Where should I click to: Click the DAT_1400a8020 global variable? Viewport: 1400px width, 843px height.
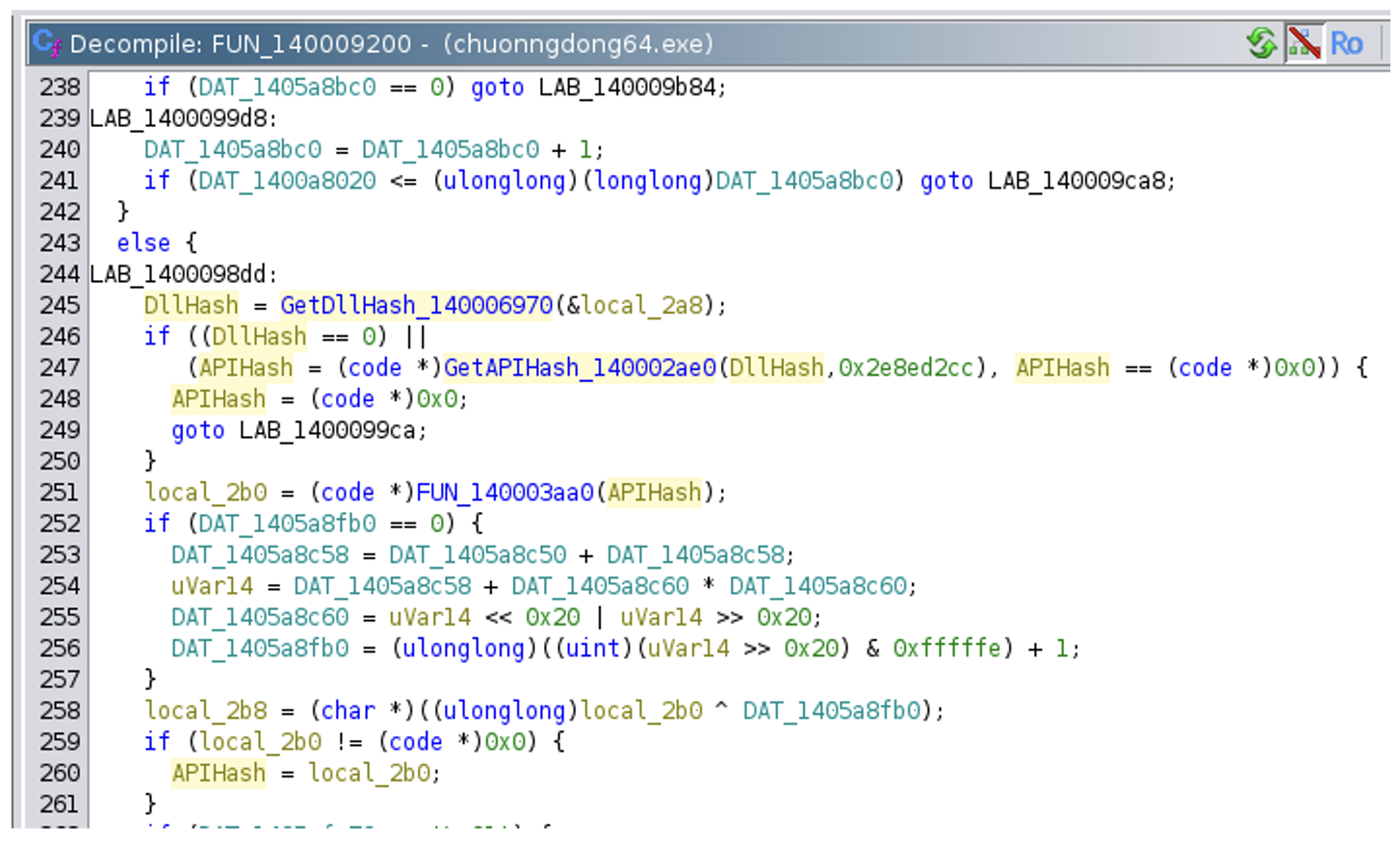click(x=287, y=181)
